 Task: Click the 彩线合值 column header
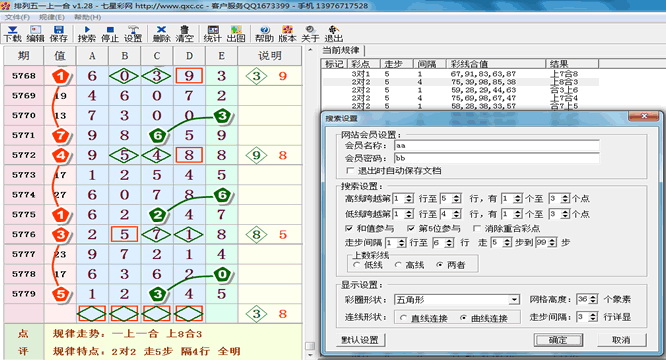coord(496,64)
